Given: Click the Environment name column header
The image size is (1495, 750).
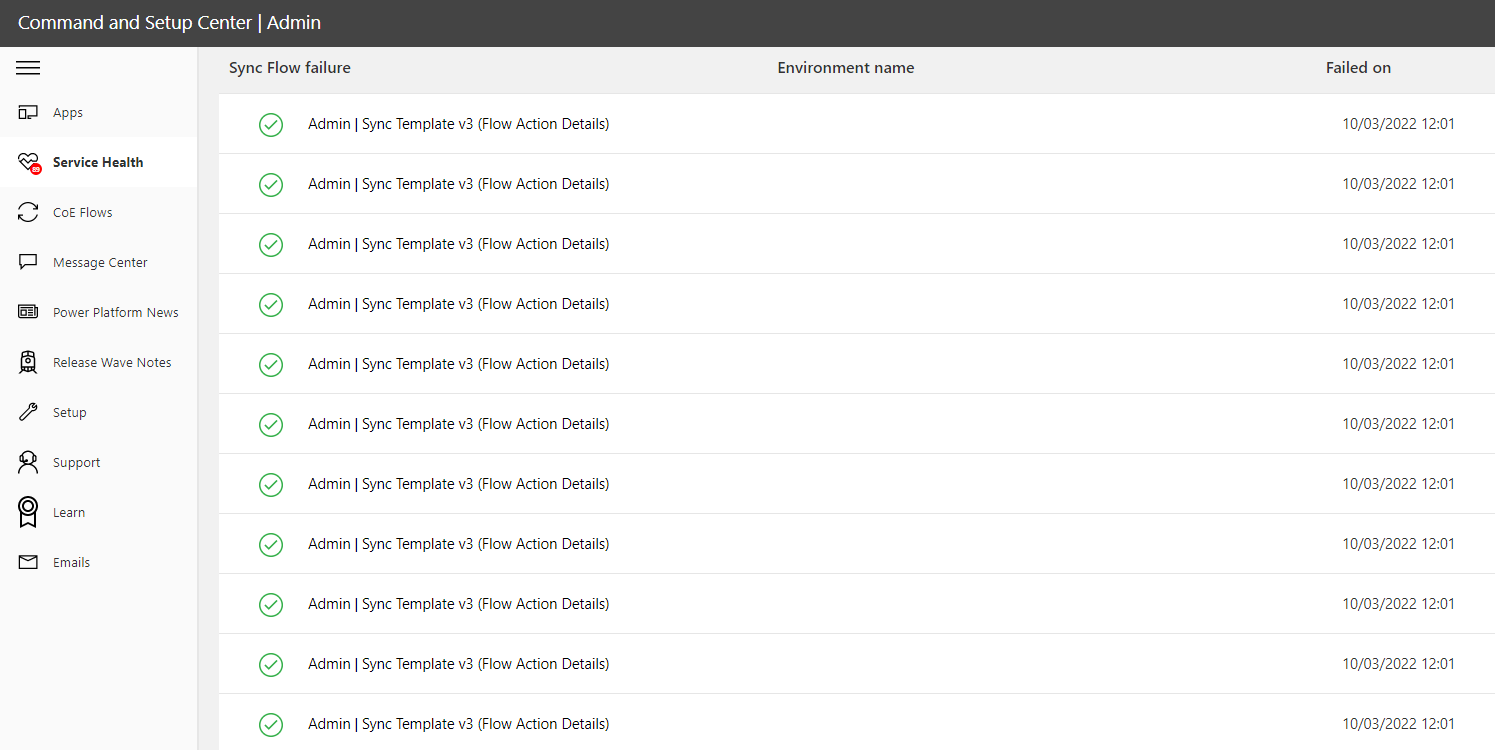Looking at the screenshot, I should [845, 67].
